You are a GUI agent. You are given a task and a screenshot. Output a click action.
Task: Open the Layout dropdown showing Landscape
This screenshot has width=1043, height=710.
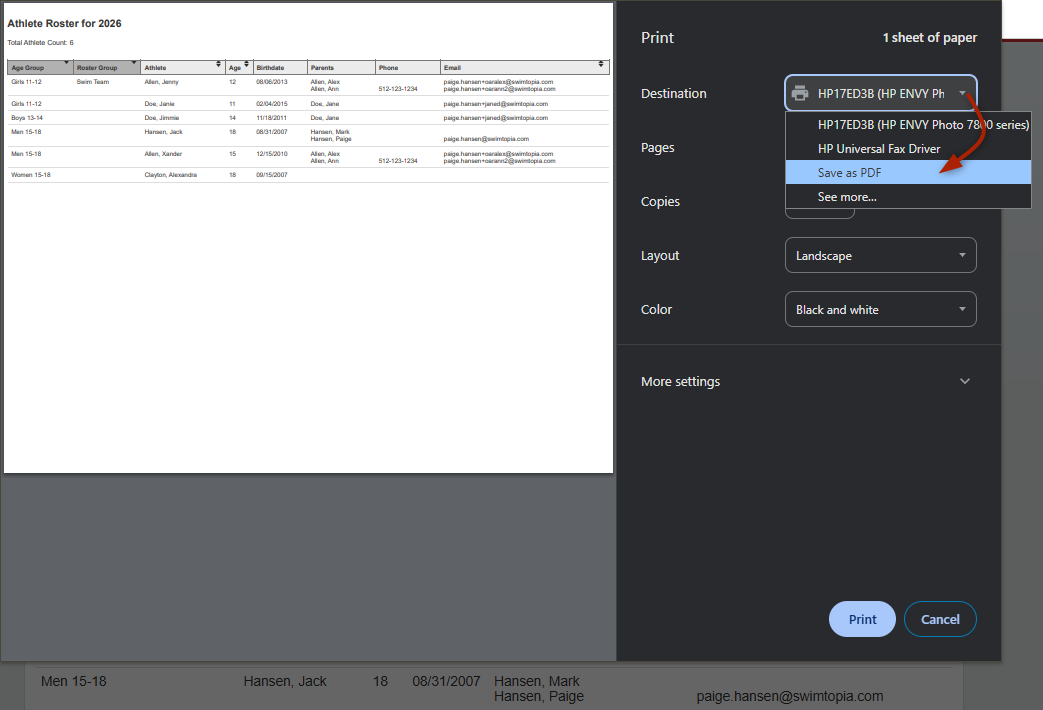click(880, 255)
